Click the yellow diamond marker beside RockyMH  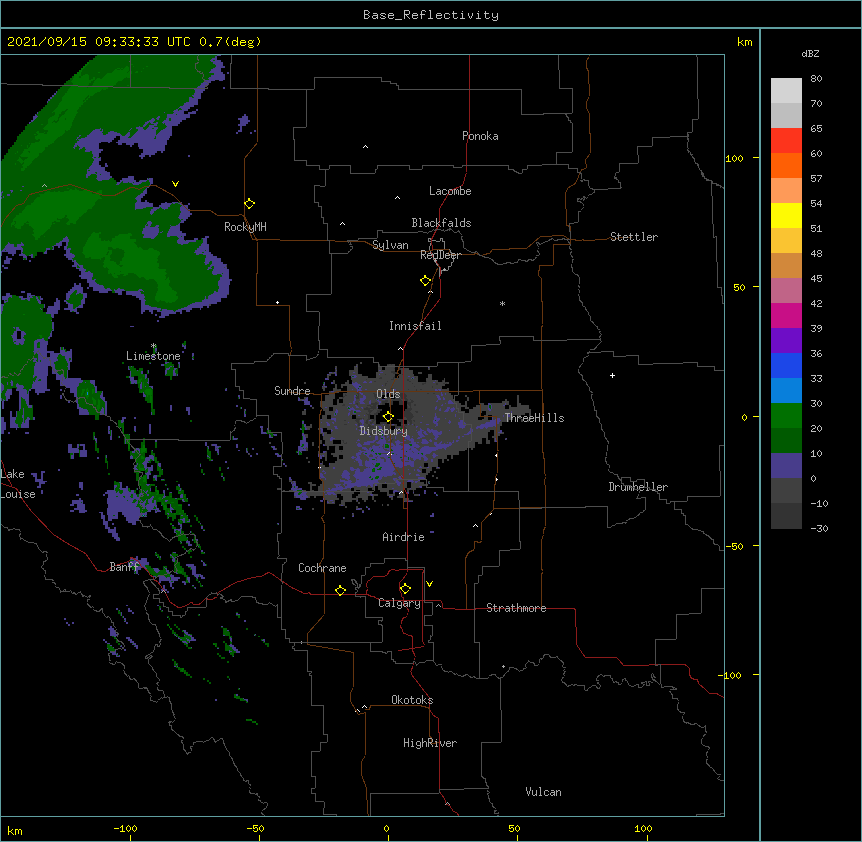pos(249,204)
